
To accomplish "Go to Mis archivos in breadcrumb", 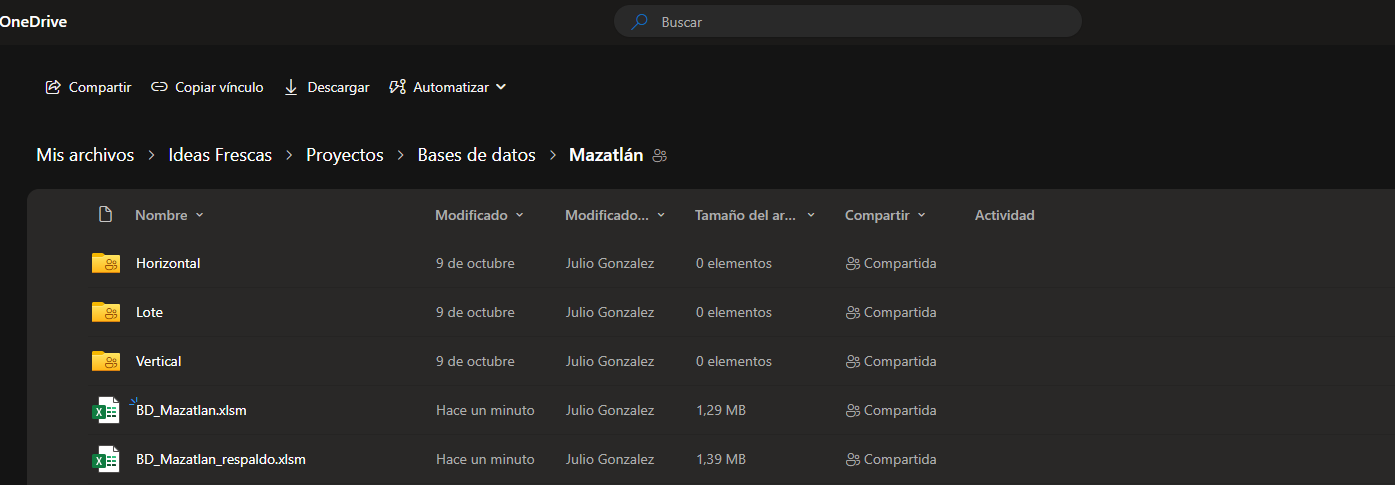I will [x=85, y=155].
